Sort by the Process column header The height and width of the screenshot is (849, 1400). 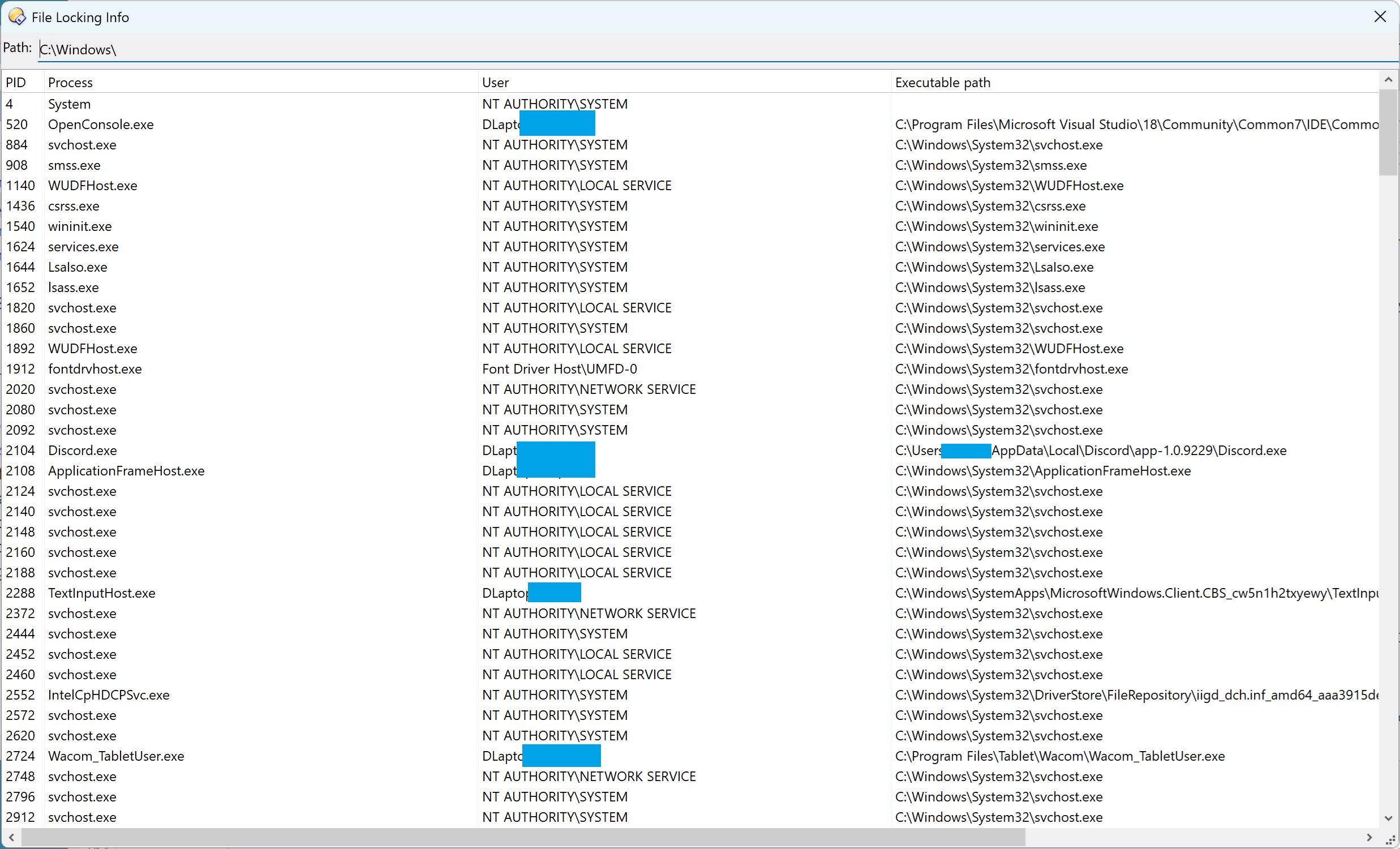point(261,83)
